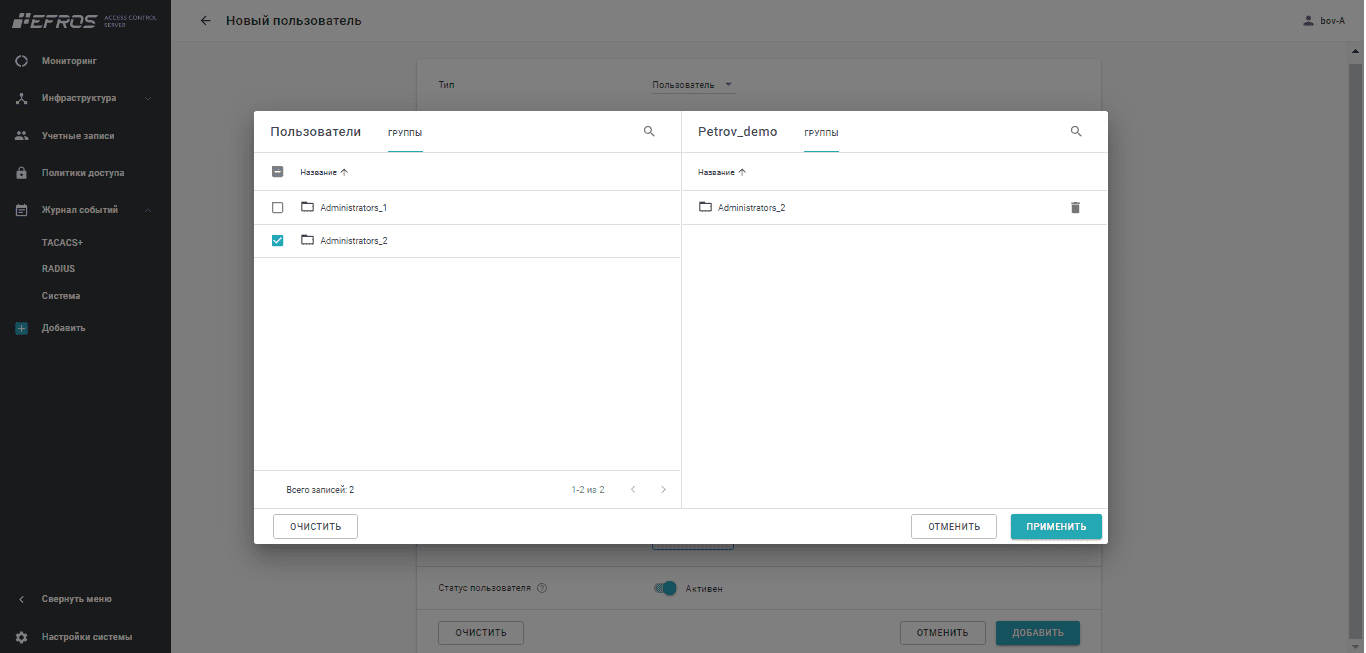Click the Infrastructure network icon
This screenshot has width=1366, height=653.
[21, 98]
